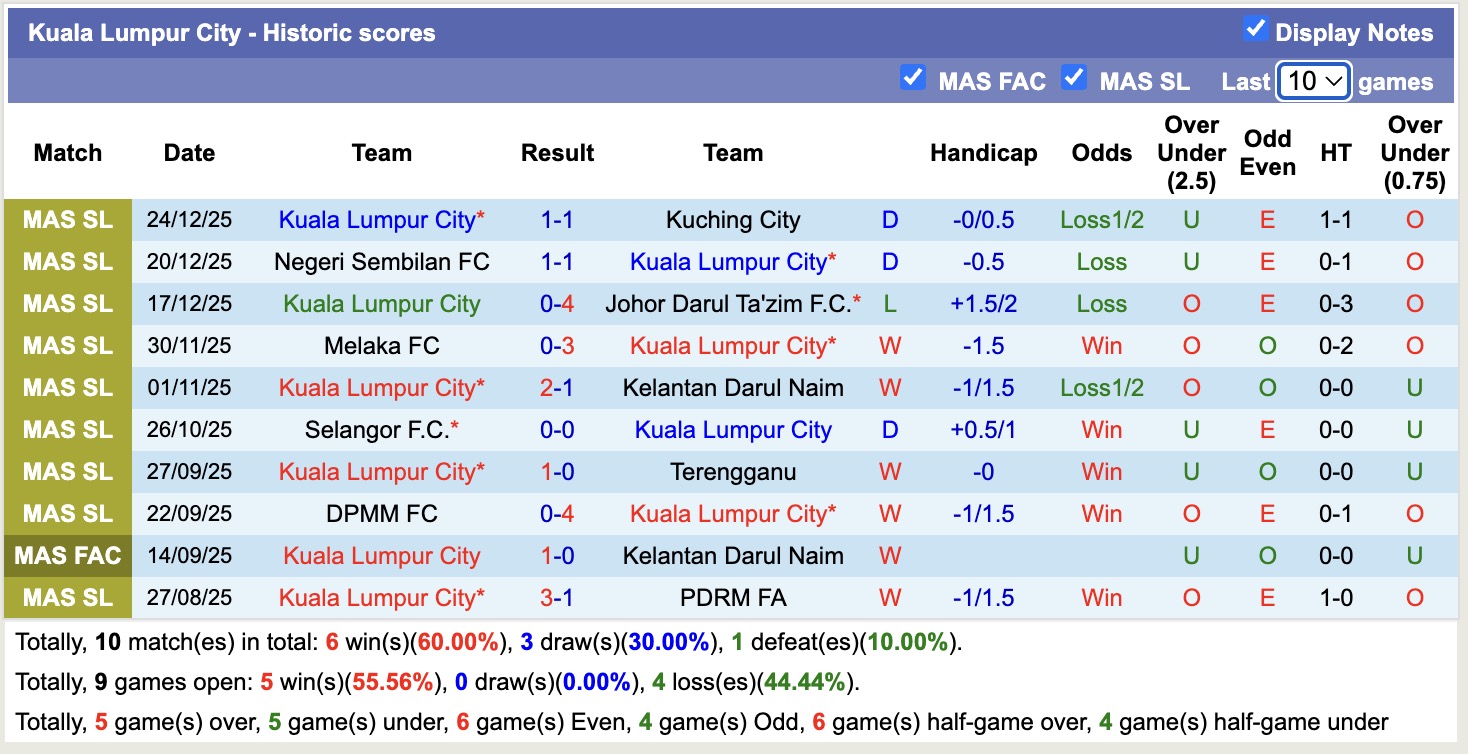Change games dropdown from 10 to another value
This screenshot has width=1468, height=754.
[1313, 80]
